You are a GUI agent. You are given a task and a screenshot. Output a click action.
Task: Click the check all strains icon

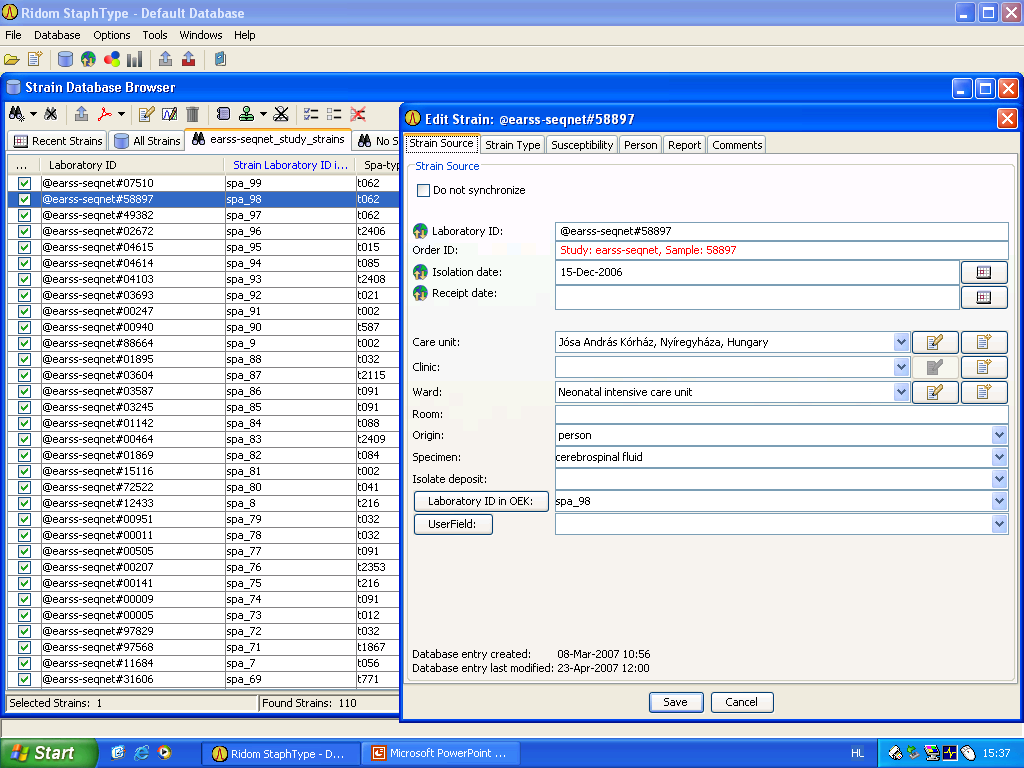tap(311, 114)
